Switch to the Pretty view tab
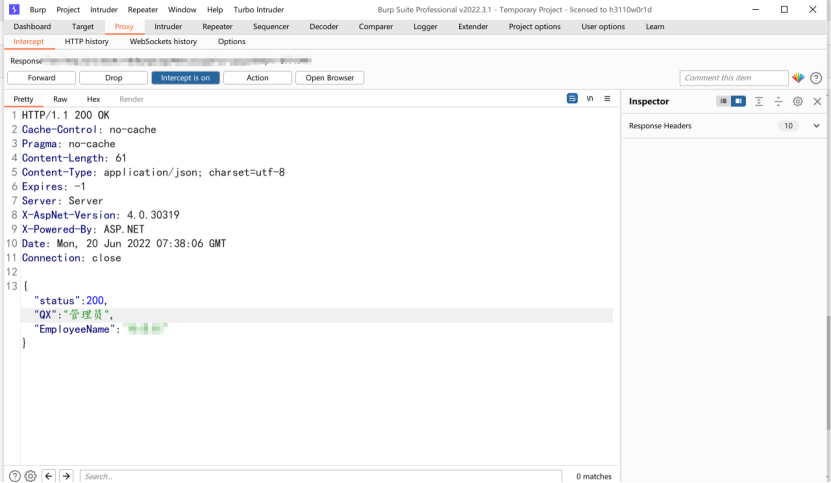831x483 pixels. tap(23, 99)
